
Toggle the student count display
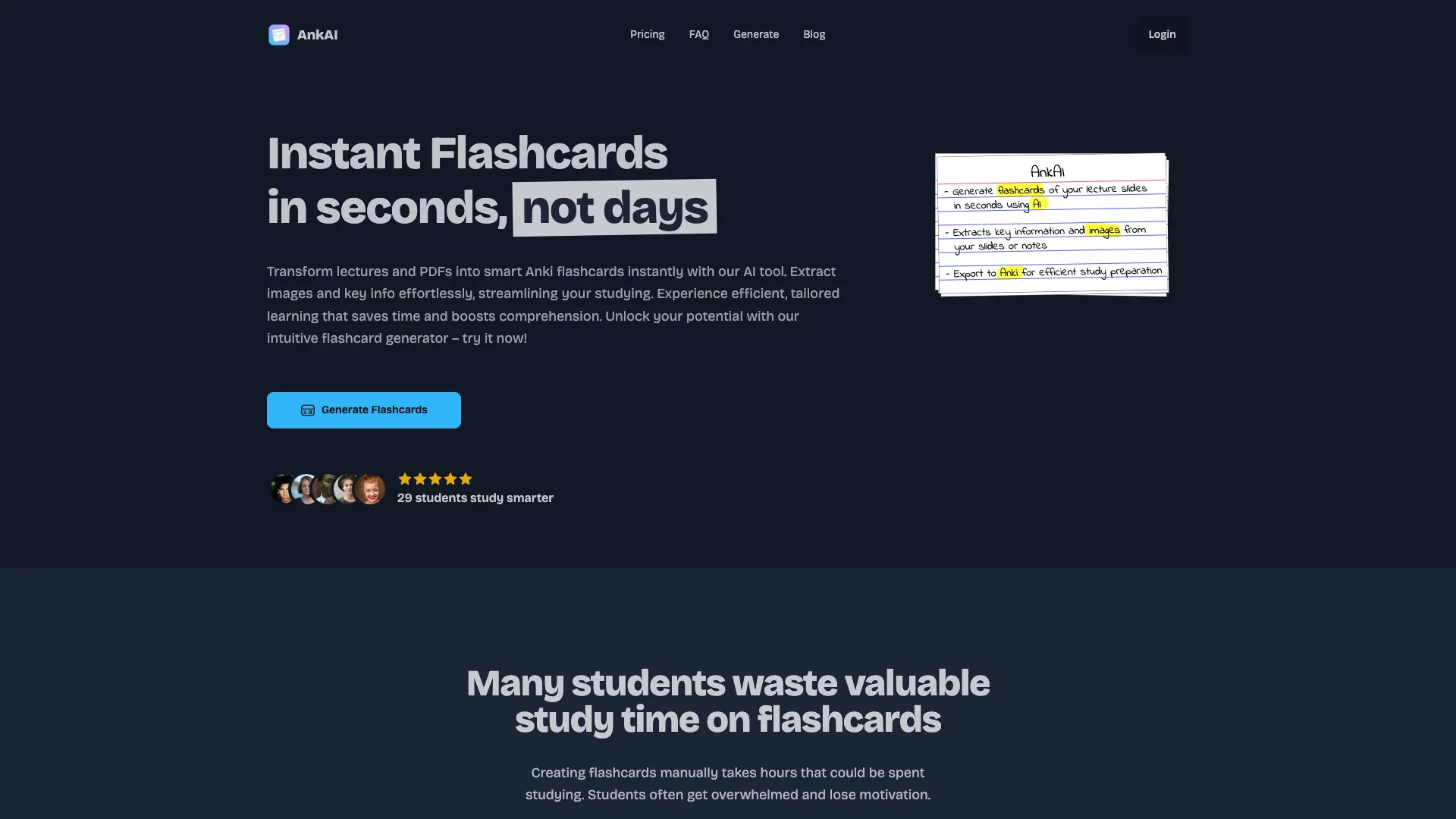click(474, 497)
